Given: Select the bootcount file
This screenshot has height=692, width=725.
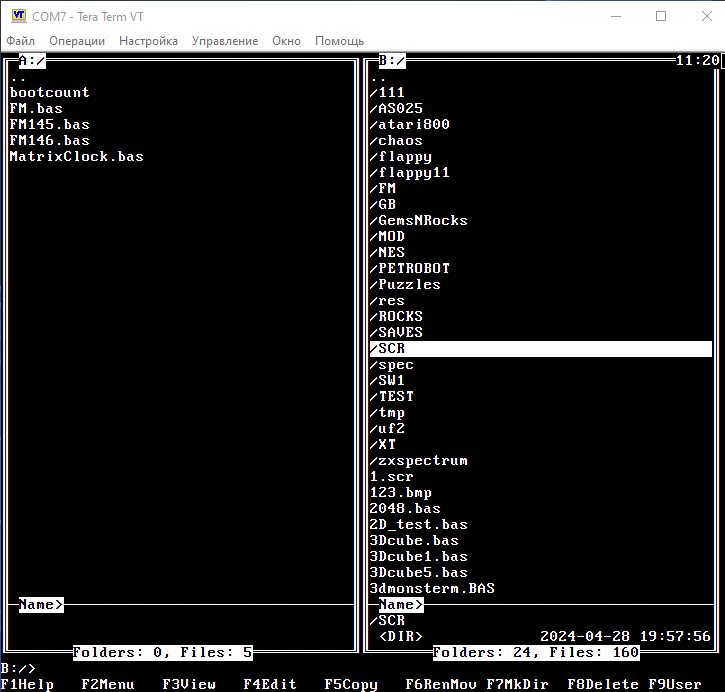Looking at the screenshot, I should coord(49,92).
